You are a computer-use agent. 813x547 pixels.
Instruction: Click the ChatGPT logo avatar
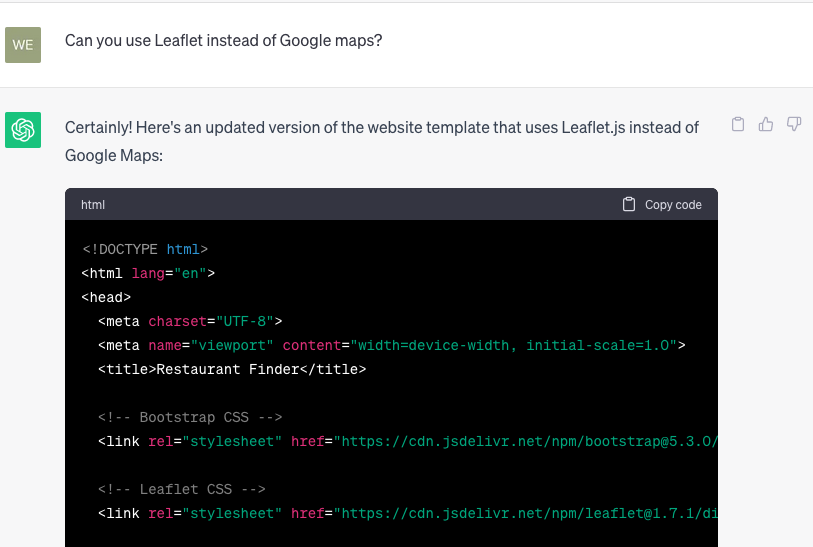(23, 130)
